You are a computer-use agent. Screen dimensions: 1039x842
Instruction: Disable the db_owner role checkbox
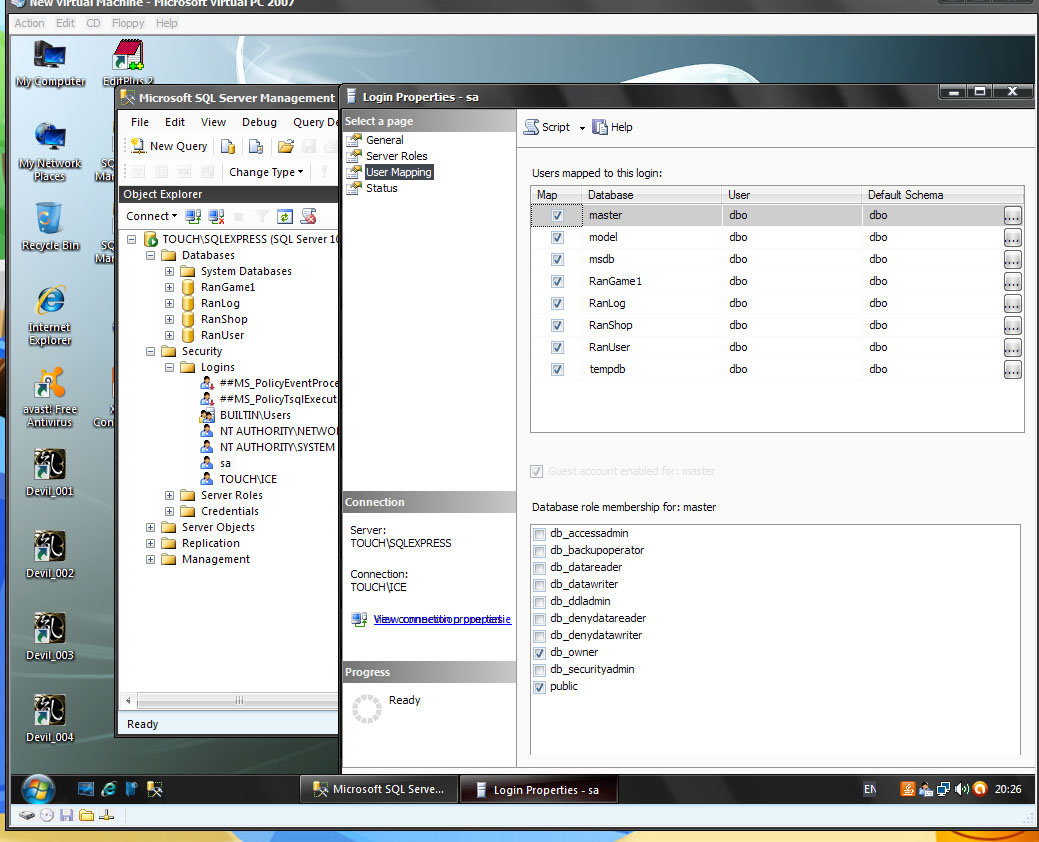539,653
